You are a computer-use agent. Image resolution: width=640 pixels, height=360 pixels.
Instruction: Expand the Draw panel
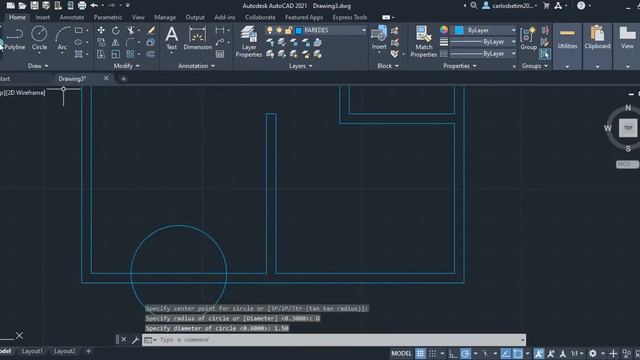pyautogui.click(x=38, y=66)
